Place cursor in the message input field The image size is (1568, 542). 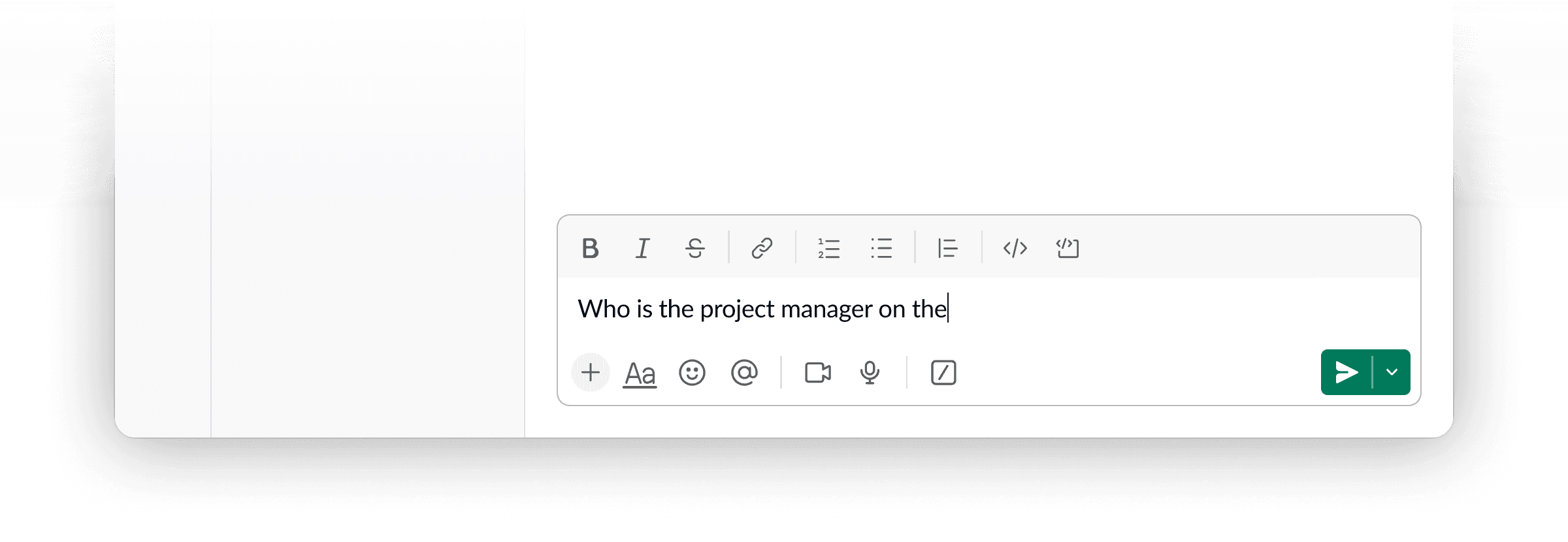click(x=1045, y=308)
